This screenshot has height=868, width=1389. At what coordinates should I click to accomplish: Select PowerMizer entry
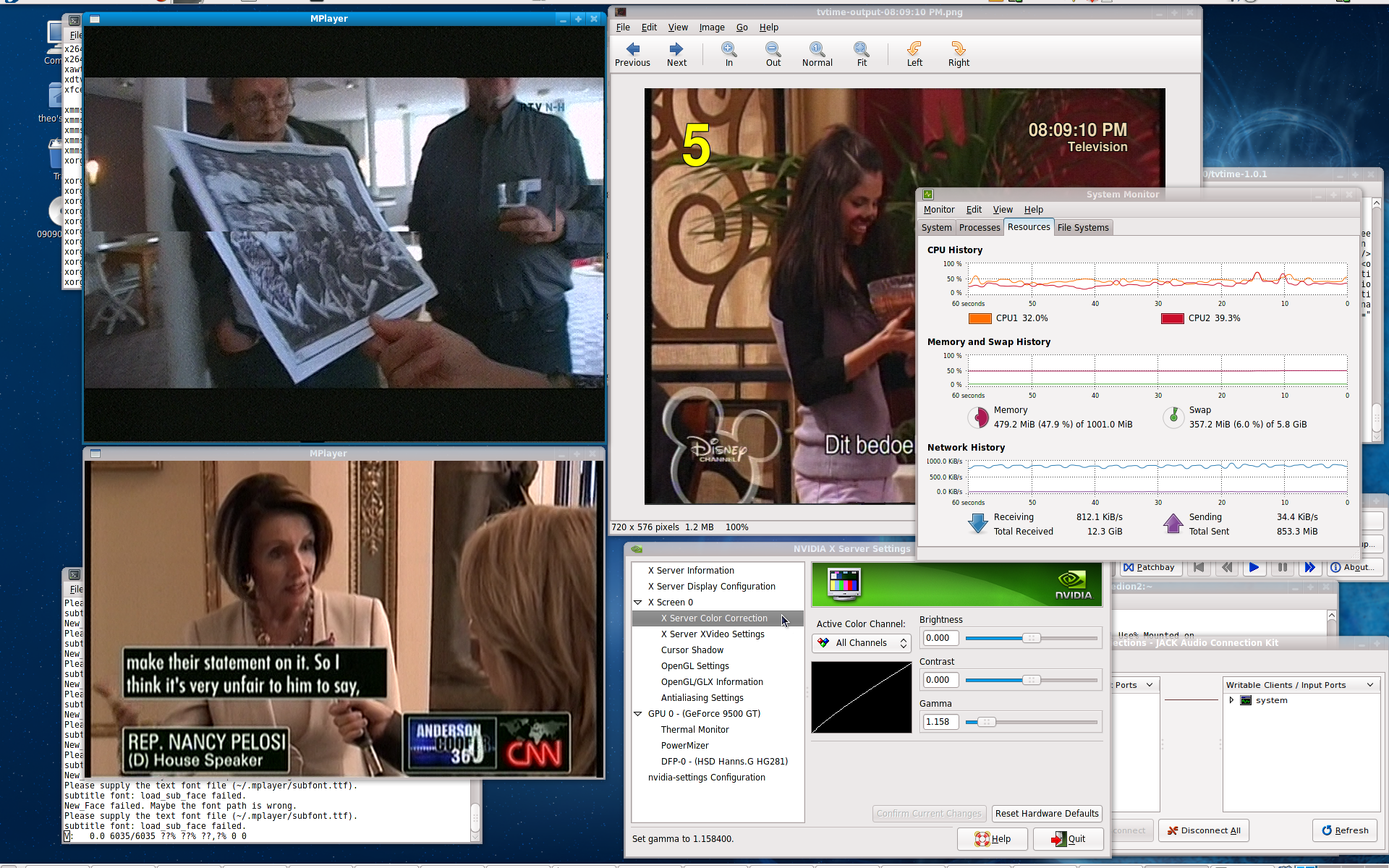click(x=684, y=746)
